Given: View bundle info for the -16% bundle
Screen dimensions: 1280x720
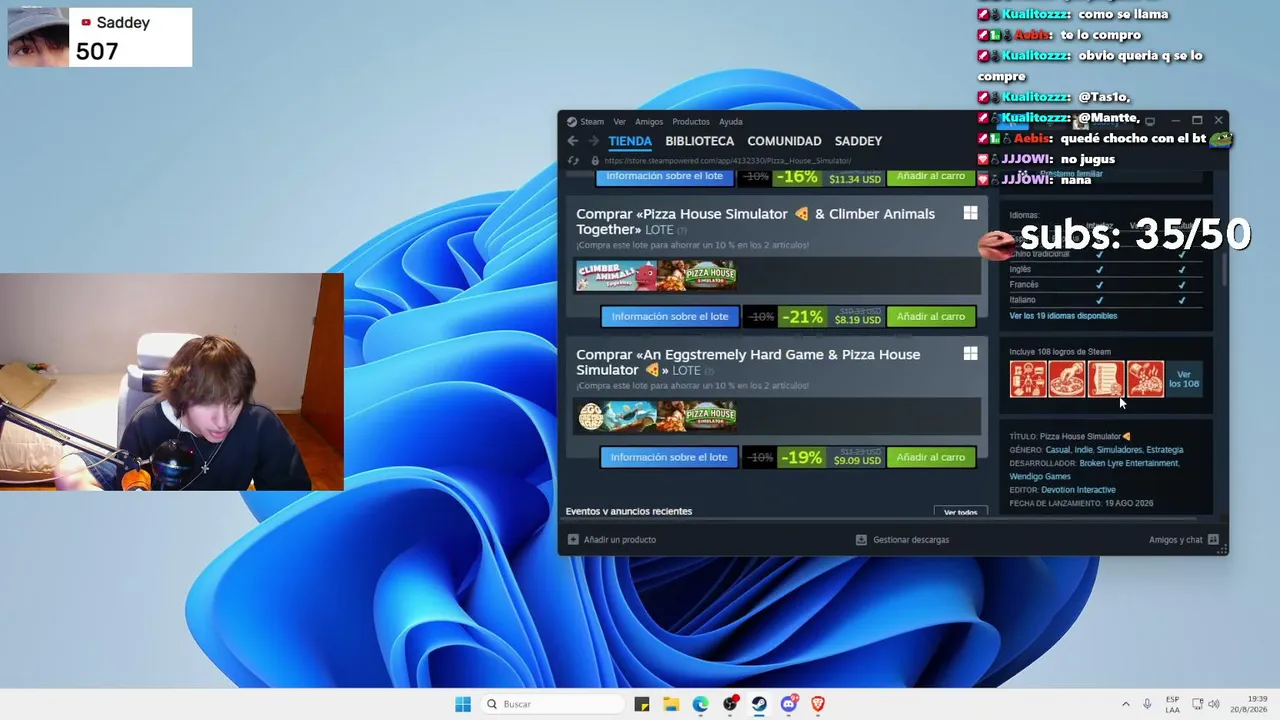Looking at the screenshot, I should point(664,177).
